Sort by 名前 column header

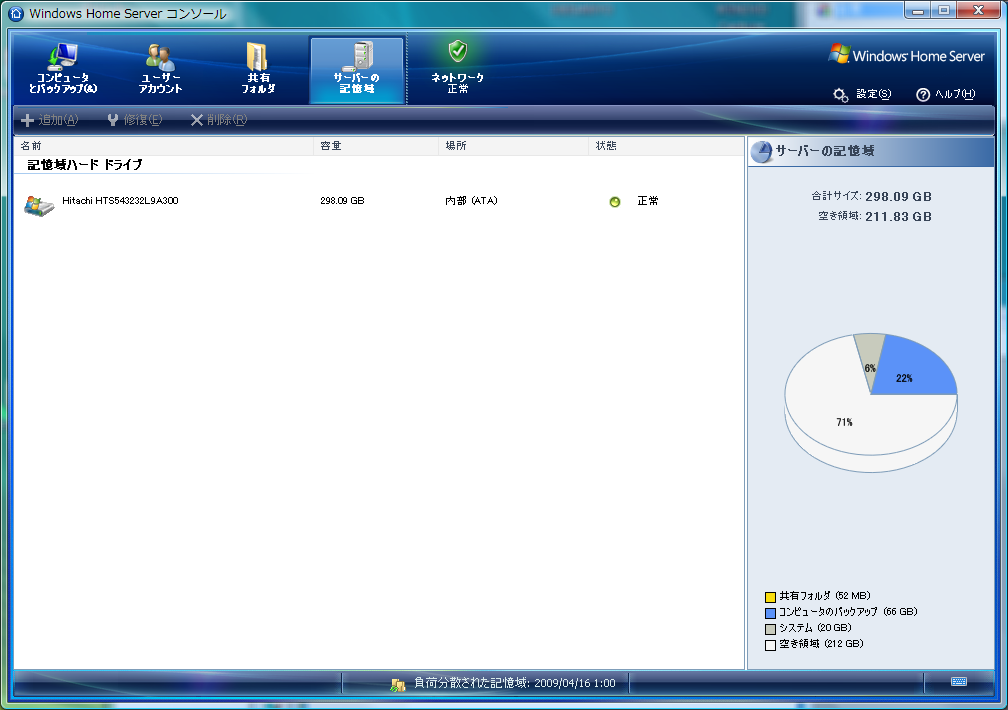click(x=164, y=146)
